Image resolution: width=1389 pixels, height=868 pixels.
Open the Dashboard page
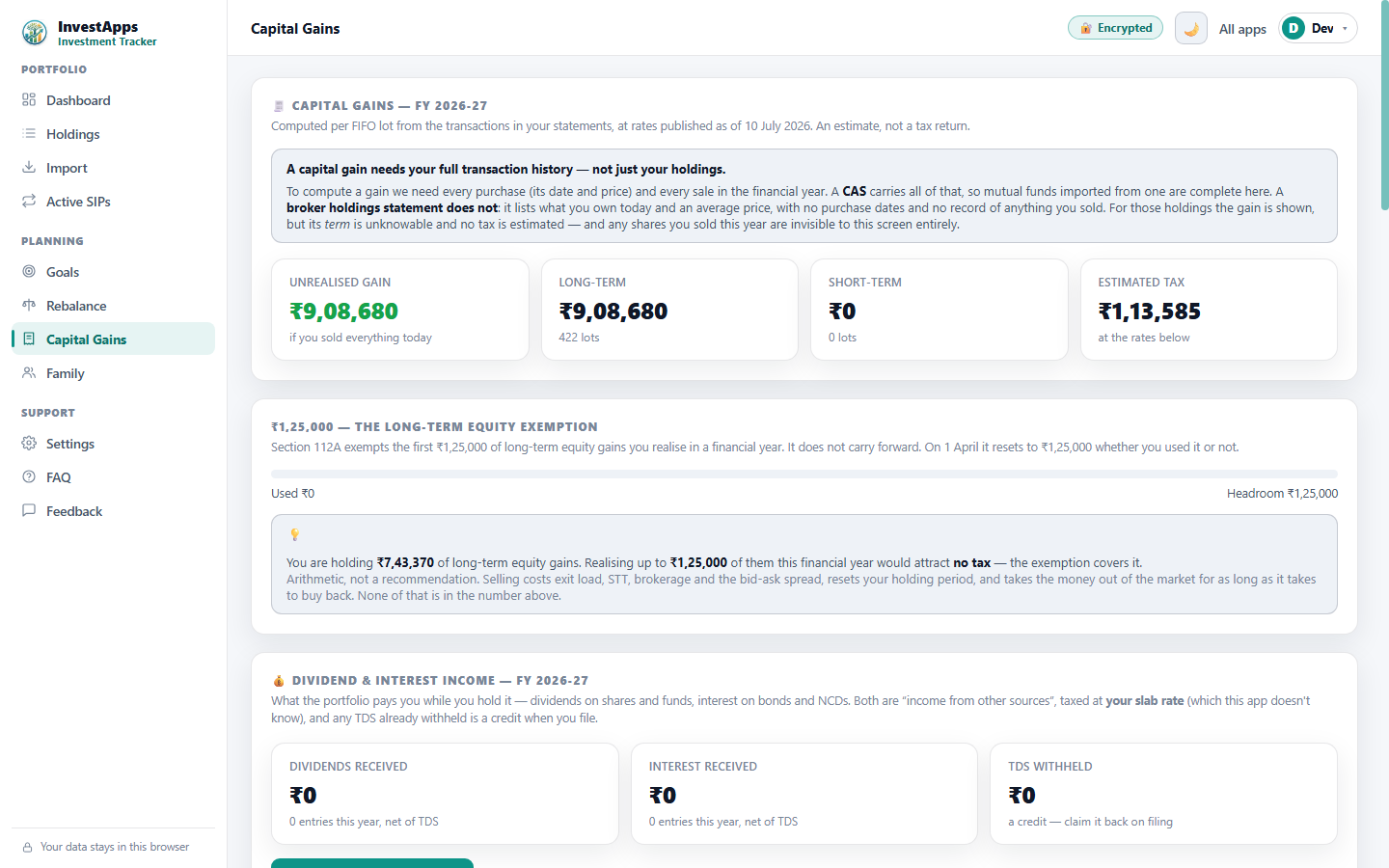coord(113,100)
